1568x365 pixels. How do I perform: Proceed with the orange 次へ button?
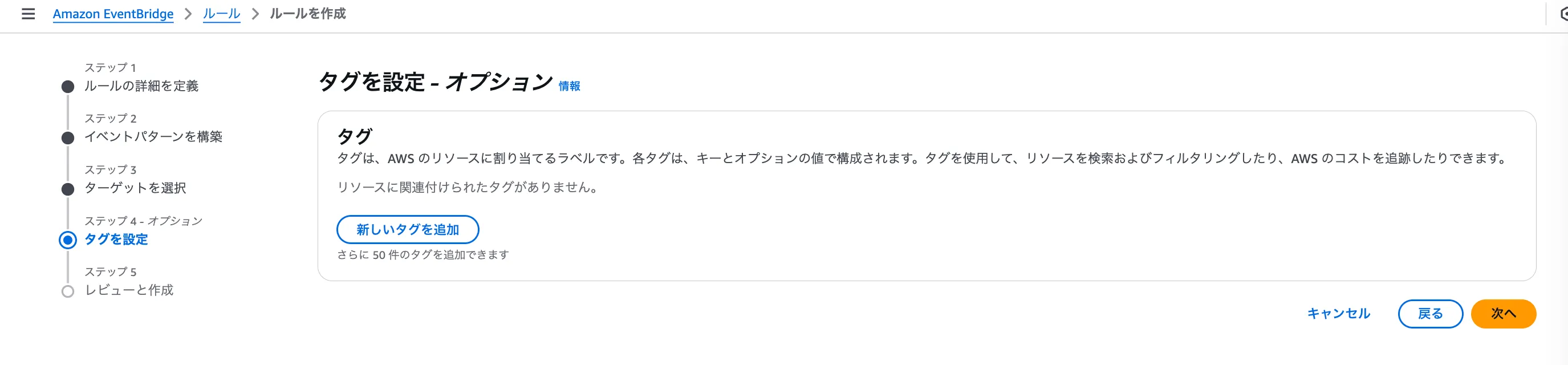tap(1503, 314)
